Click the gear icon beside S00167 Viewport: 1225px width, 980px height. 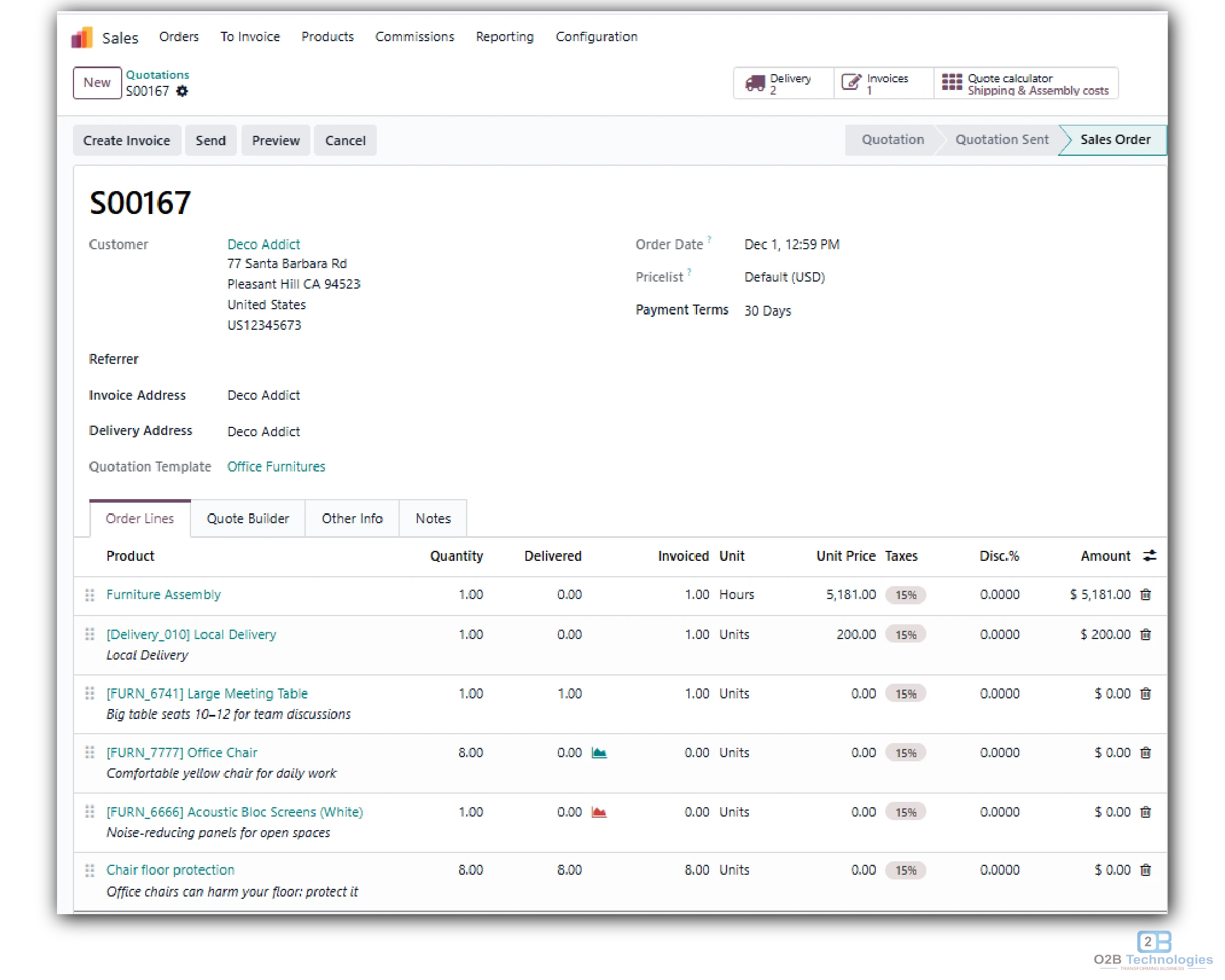click(182, 91)
